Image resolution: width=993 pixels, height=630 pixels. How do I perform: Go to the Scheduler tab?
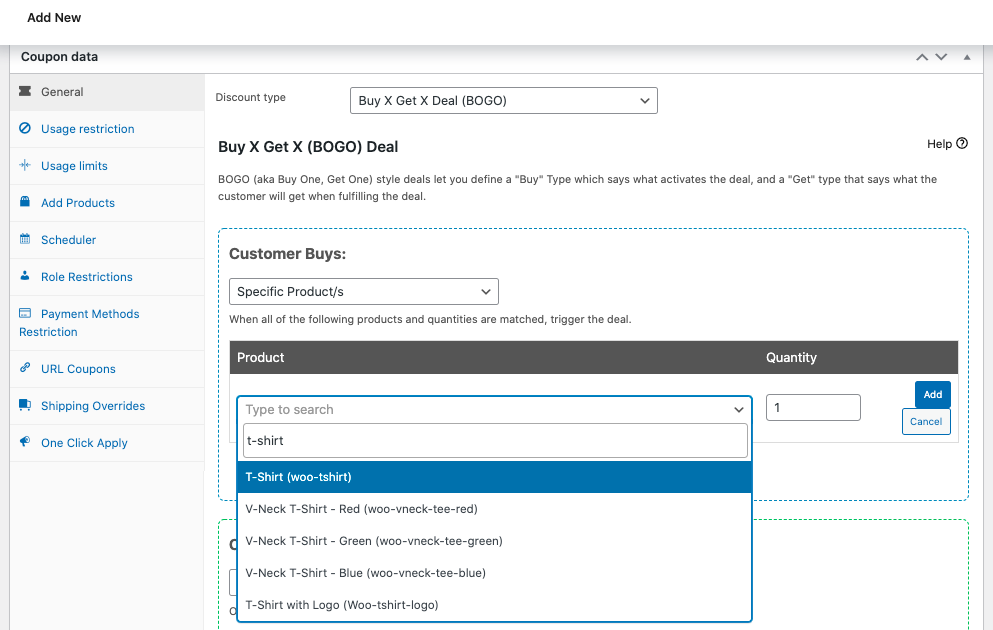[x=107, y=240]
